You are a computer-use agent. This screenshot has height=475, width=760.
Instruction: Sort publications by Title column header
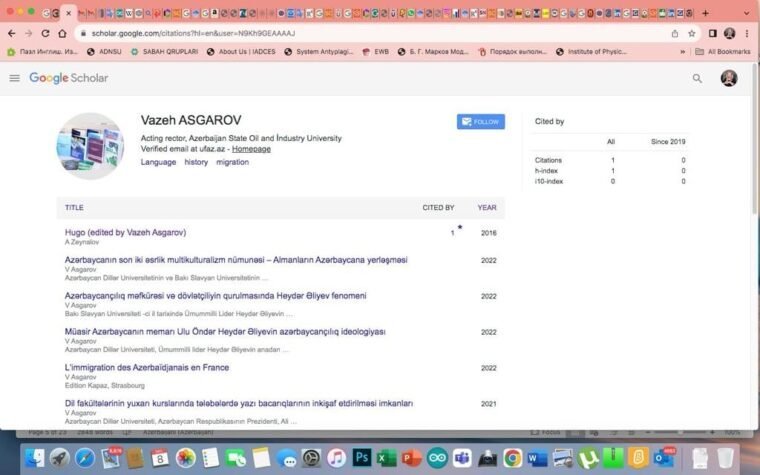pos(74,208)
